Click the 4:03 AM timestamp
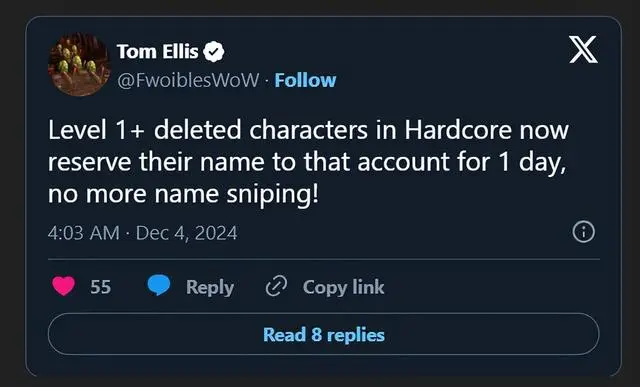 [x=84, y=233]
